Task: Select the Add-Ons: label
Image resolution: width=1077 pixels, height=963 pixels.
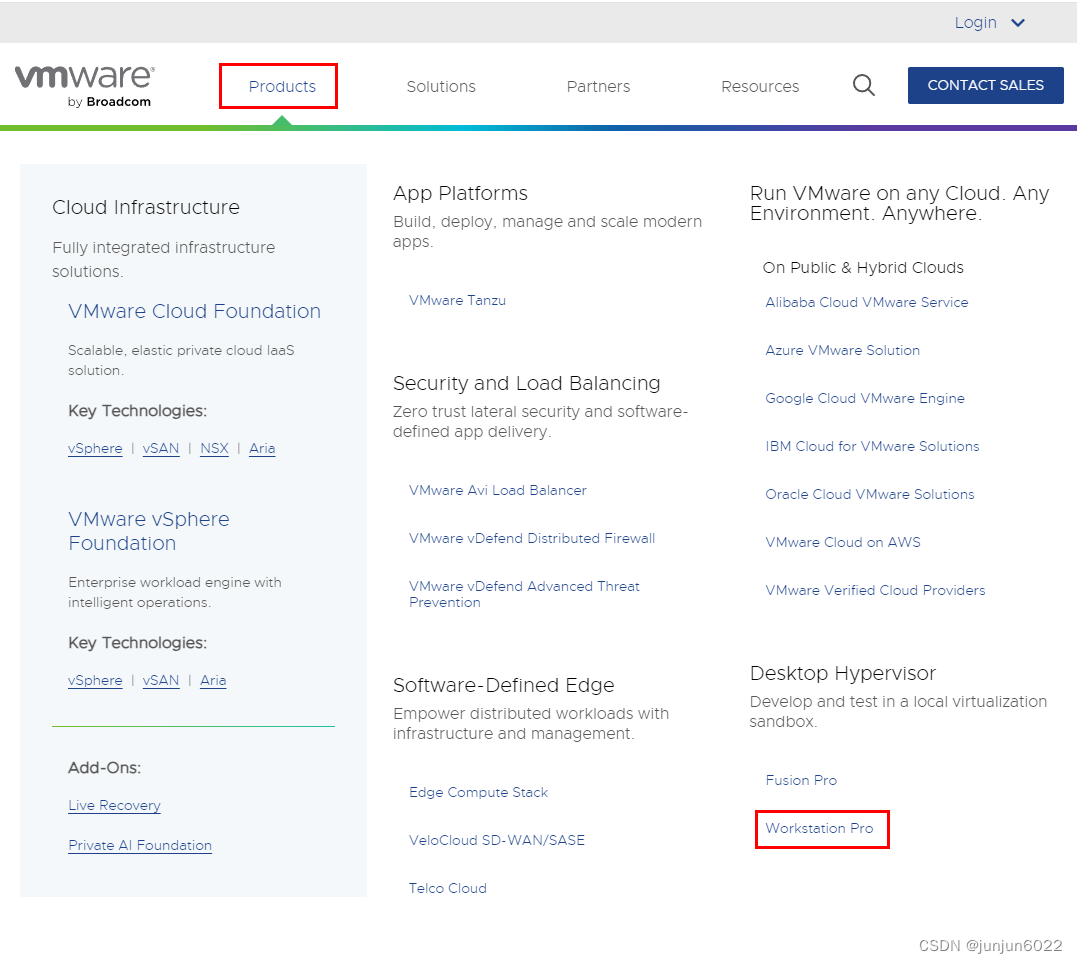Action: (x=104, y=768)
